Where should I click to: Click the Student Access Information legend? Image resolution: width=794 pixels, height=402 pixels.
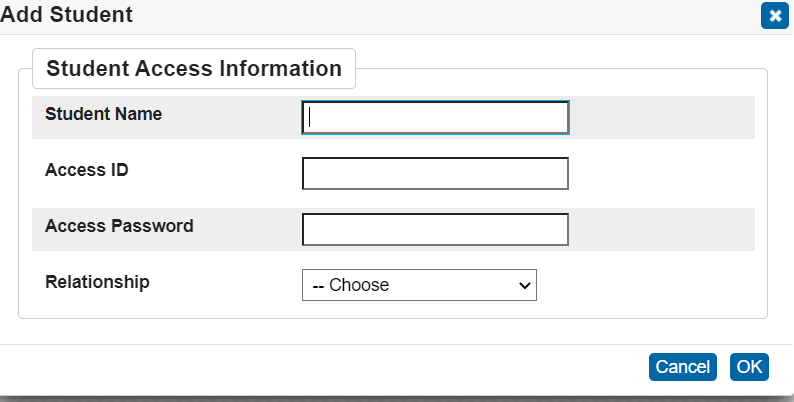click(194, 69)
